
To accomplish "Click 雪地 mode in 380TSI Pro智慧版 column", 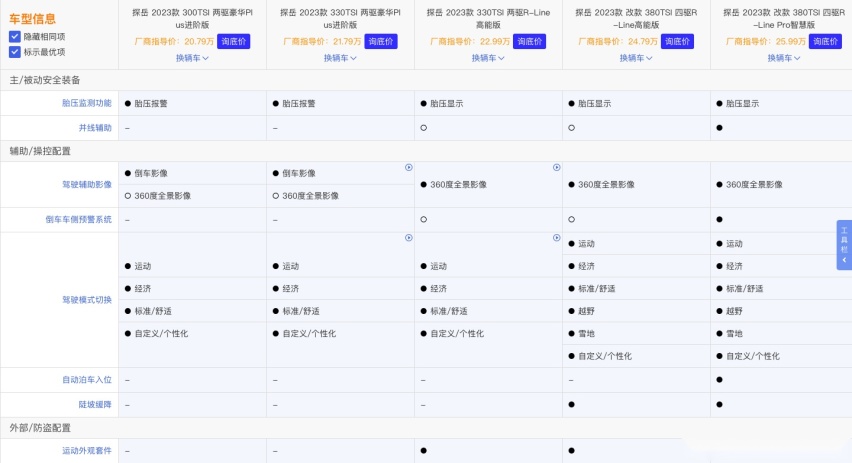I will coord(734,334).
